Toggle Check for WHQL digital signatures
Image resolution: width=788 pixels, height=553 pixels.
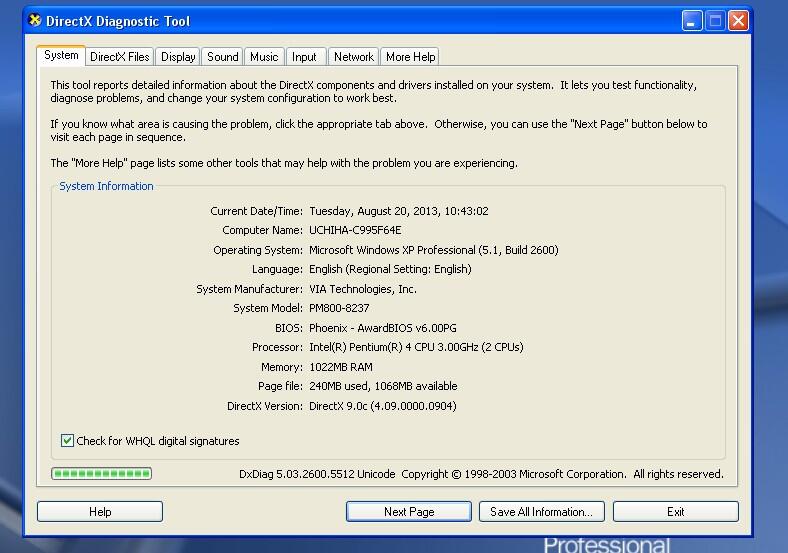67,441
